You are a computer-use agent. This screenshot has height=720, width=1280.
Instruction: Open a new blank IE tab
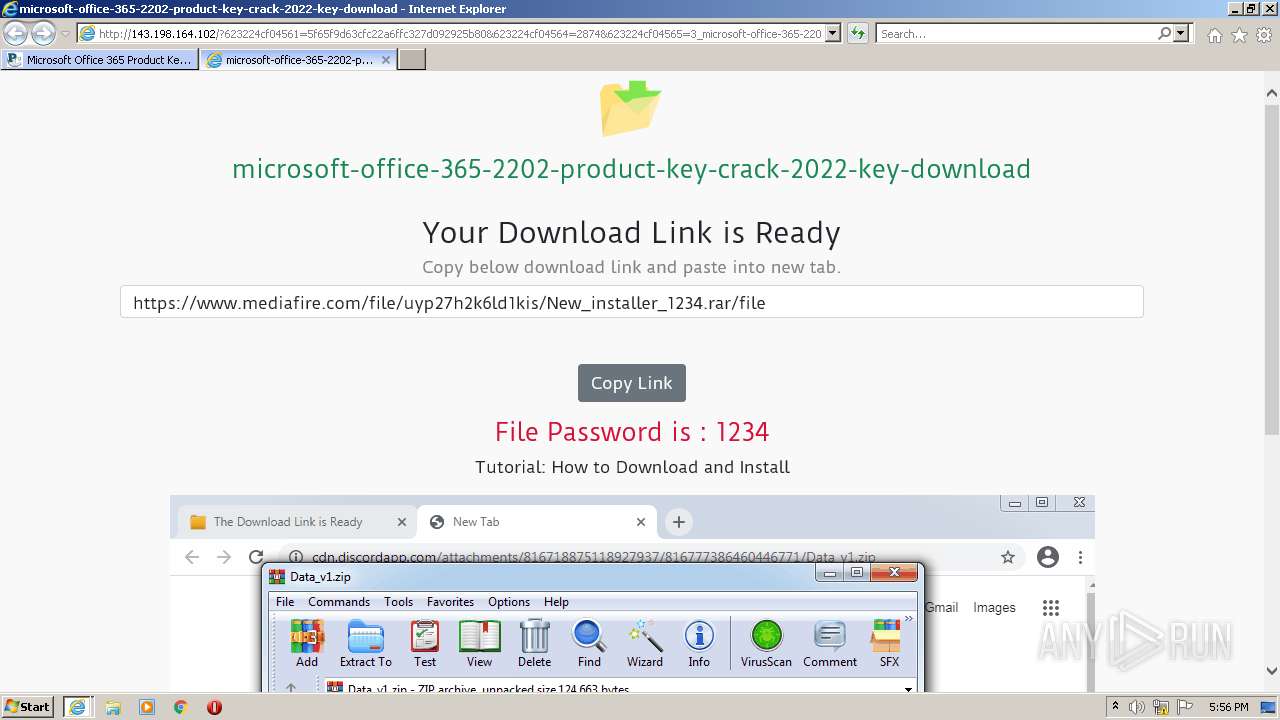tap(412, 60)
